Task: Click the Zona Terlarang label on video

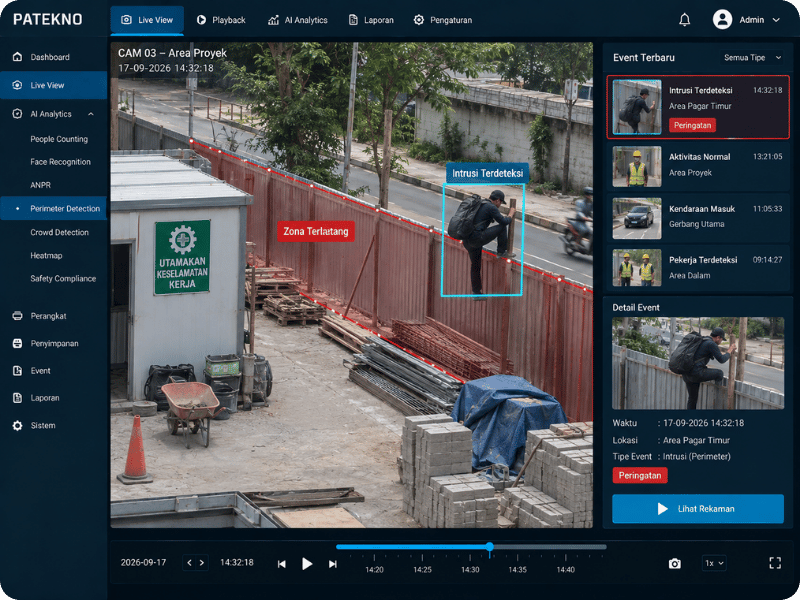Action: click(x=316, y=232)
